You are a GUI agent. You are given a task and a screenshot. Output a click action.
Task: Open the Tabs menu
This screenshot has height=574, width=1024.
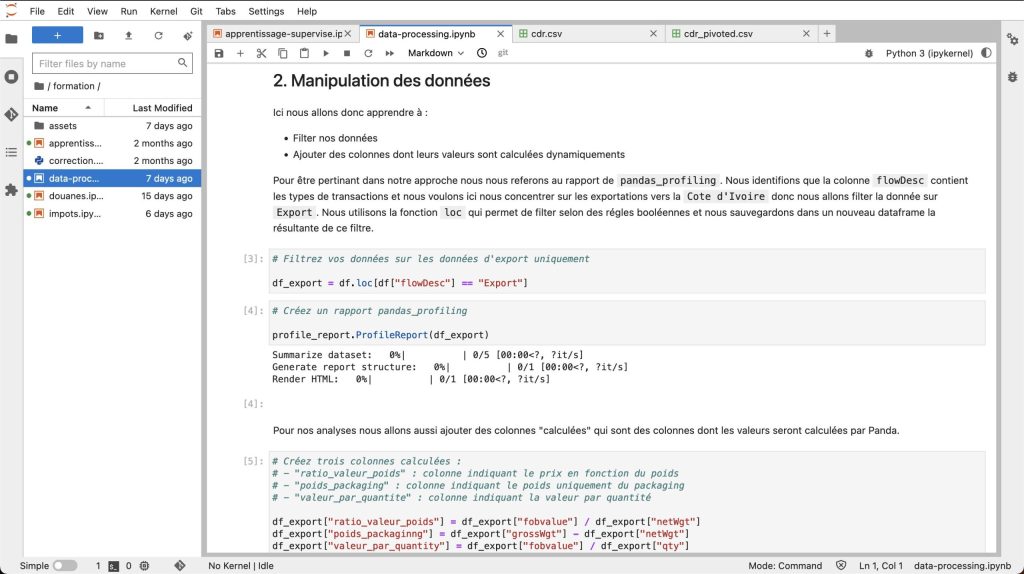[225, 11]
